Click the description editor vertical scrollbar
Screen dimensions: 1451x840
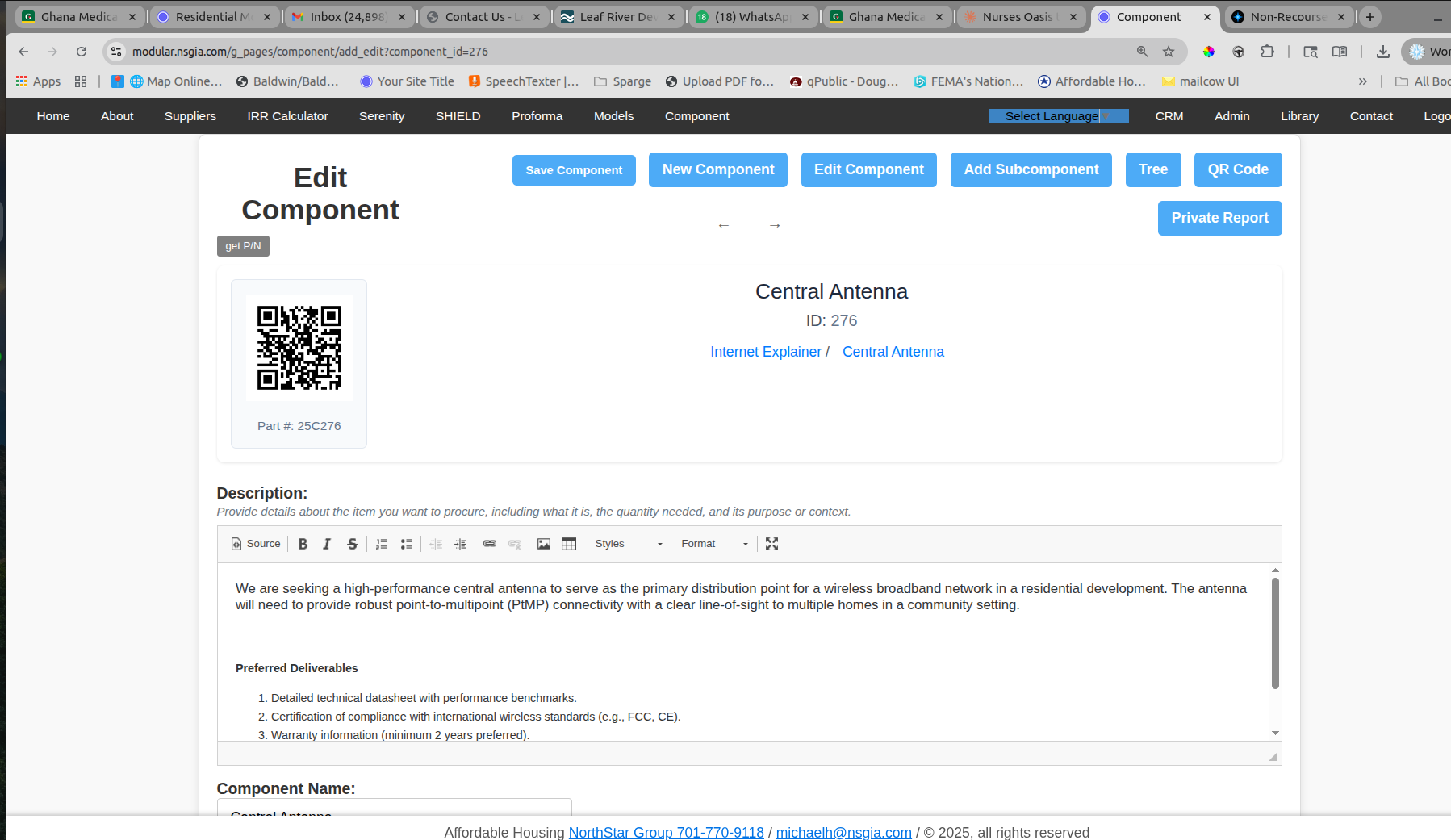pyautogui.click(x=1275, y=633)
